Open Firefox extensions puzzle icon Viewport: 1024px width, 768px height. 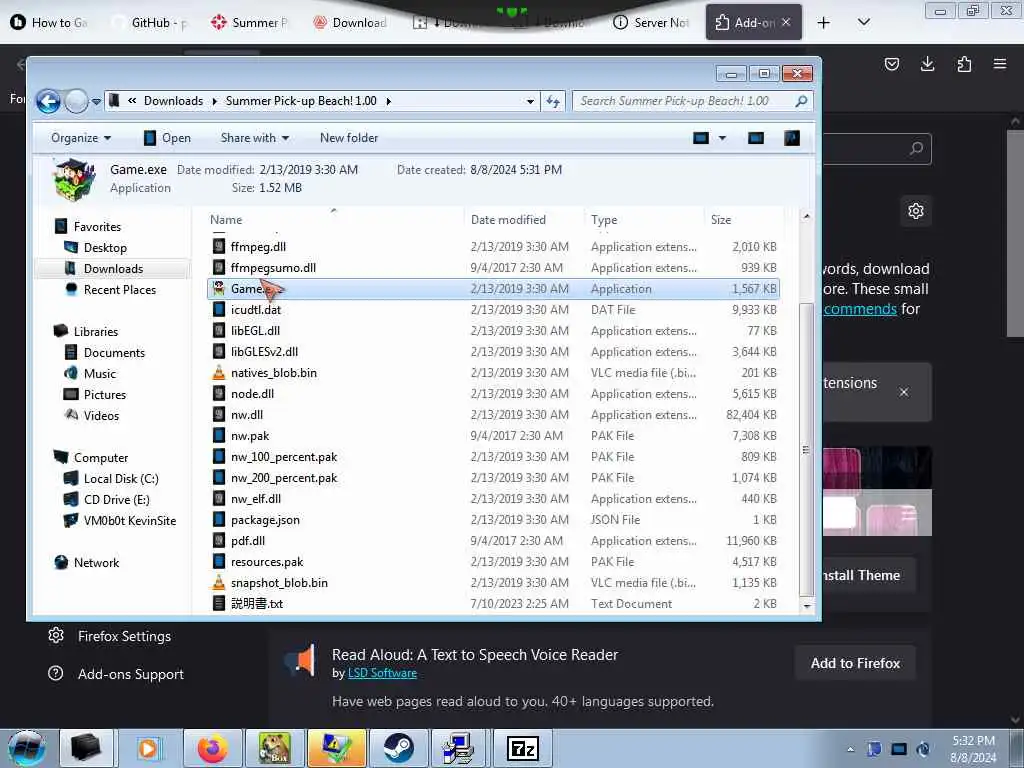point(964,63)
